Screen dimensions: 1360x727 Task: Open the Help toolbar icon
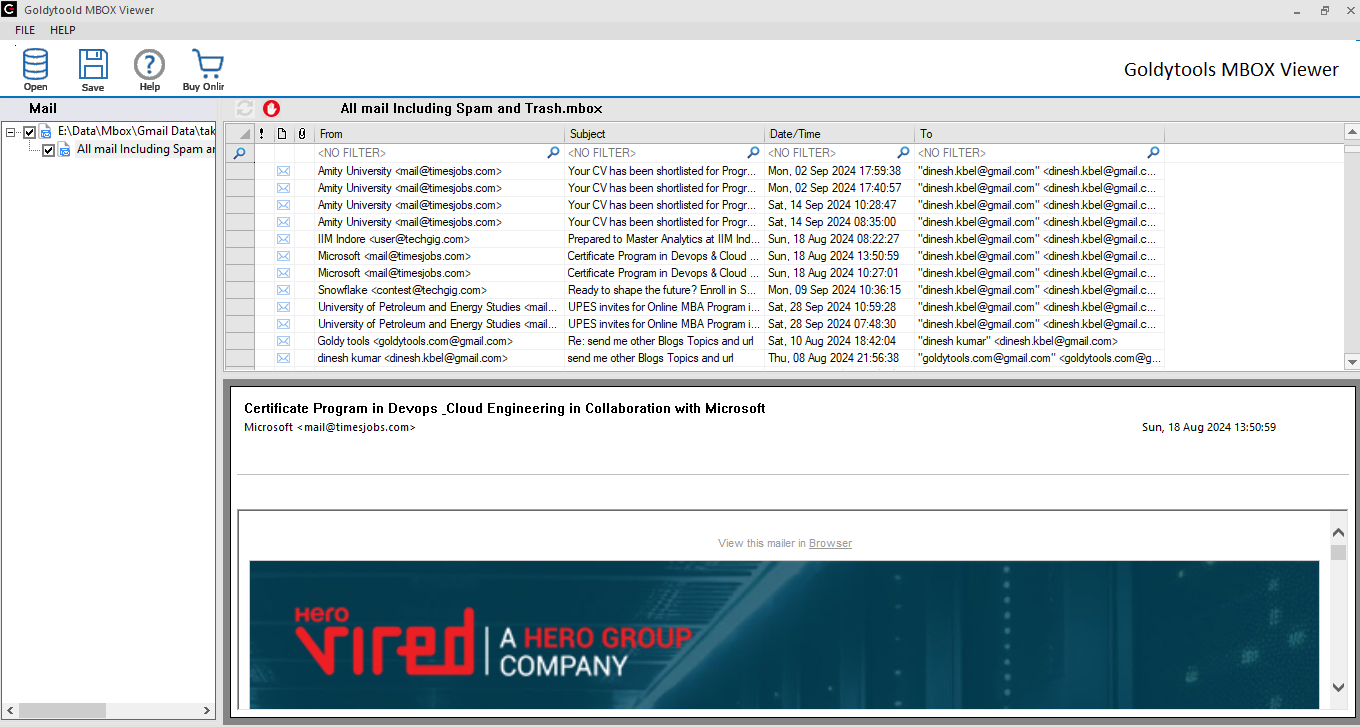pyautogui.click(x=149, y=70)
